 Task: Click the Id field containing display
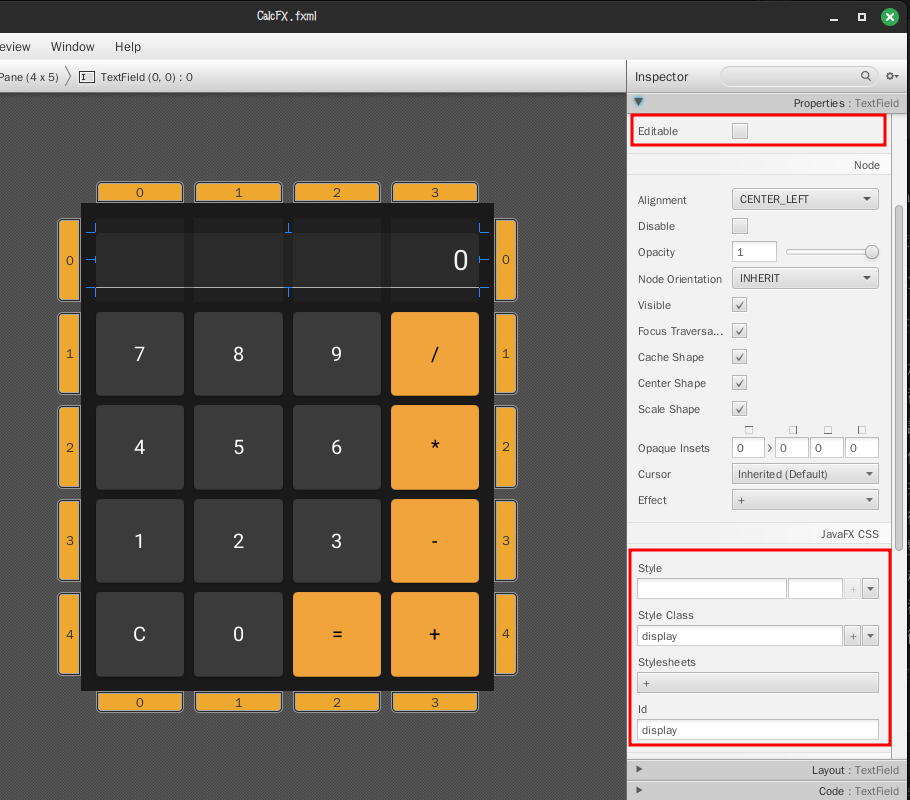click(x=757, y=730)
